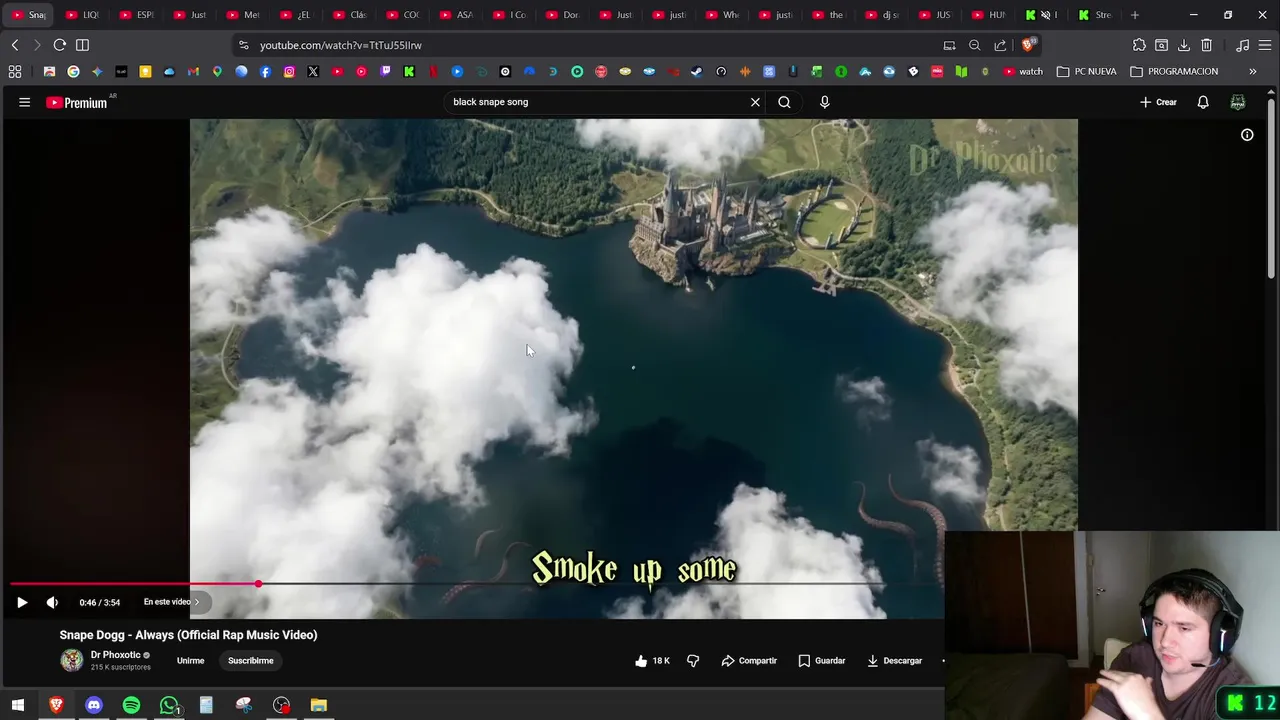This screenshot has height=720, width=1280.
Task: Open WhatsApp from the taskbar
Action: (x=169, y=705)
